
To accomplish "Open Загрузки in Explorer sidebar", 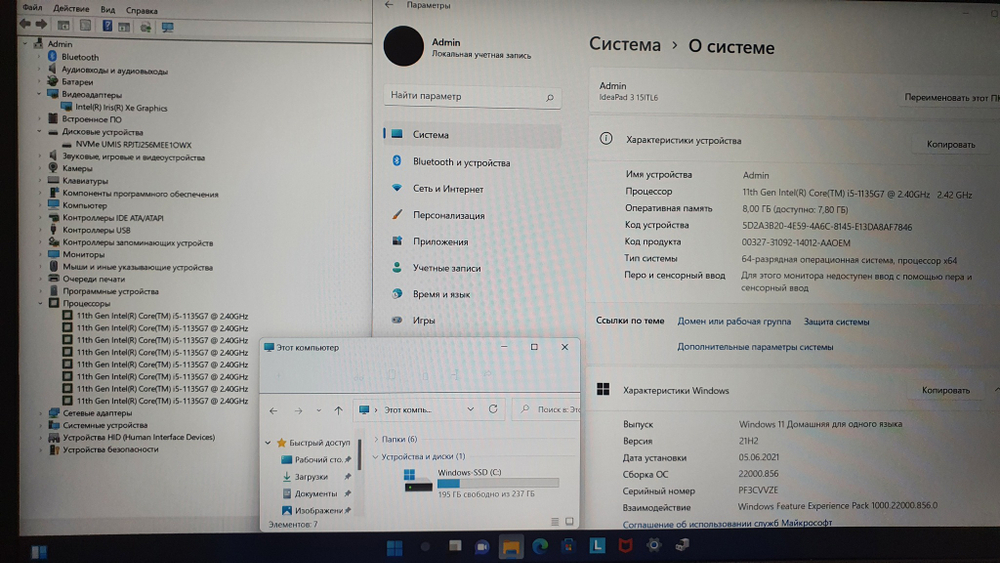I will [x=311, y=476].
